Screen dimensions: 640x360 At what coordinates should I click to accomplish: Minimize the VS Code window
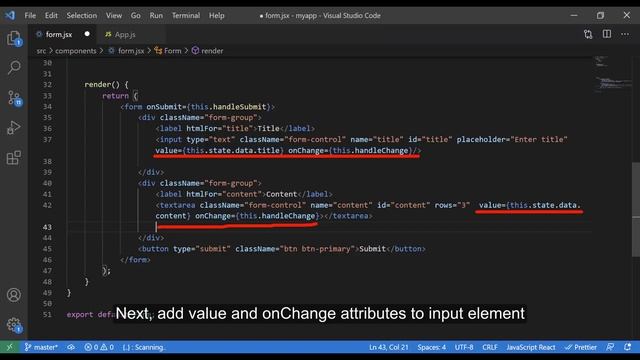[574, 16]
